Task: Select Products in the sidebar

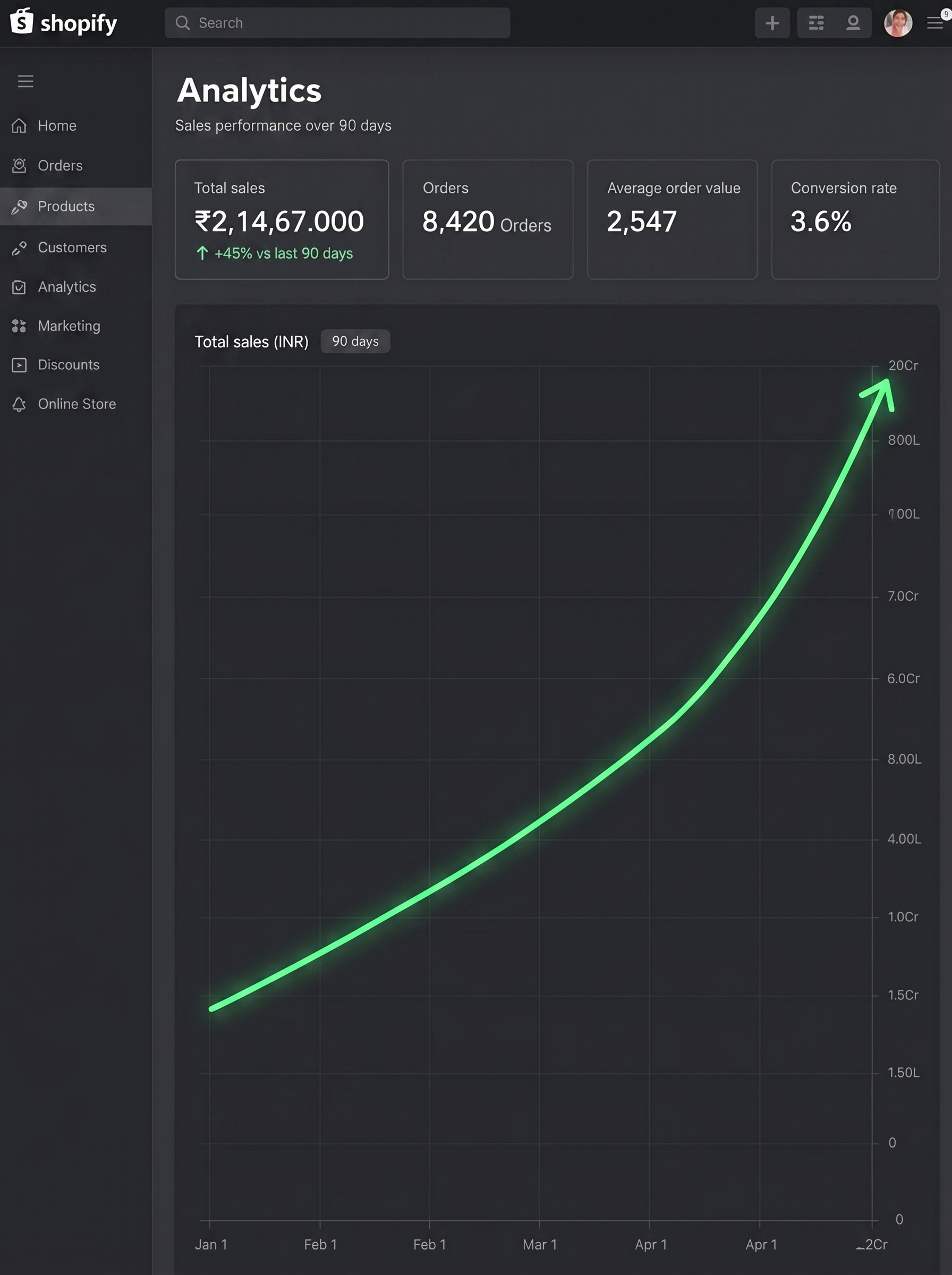Action: (75, 206)
